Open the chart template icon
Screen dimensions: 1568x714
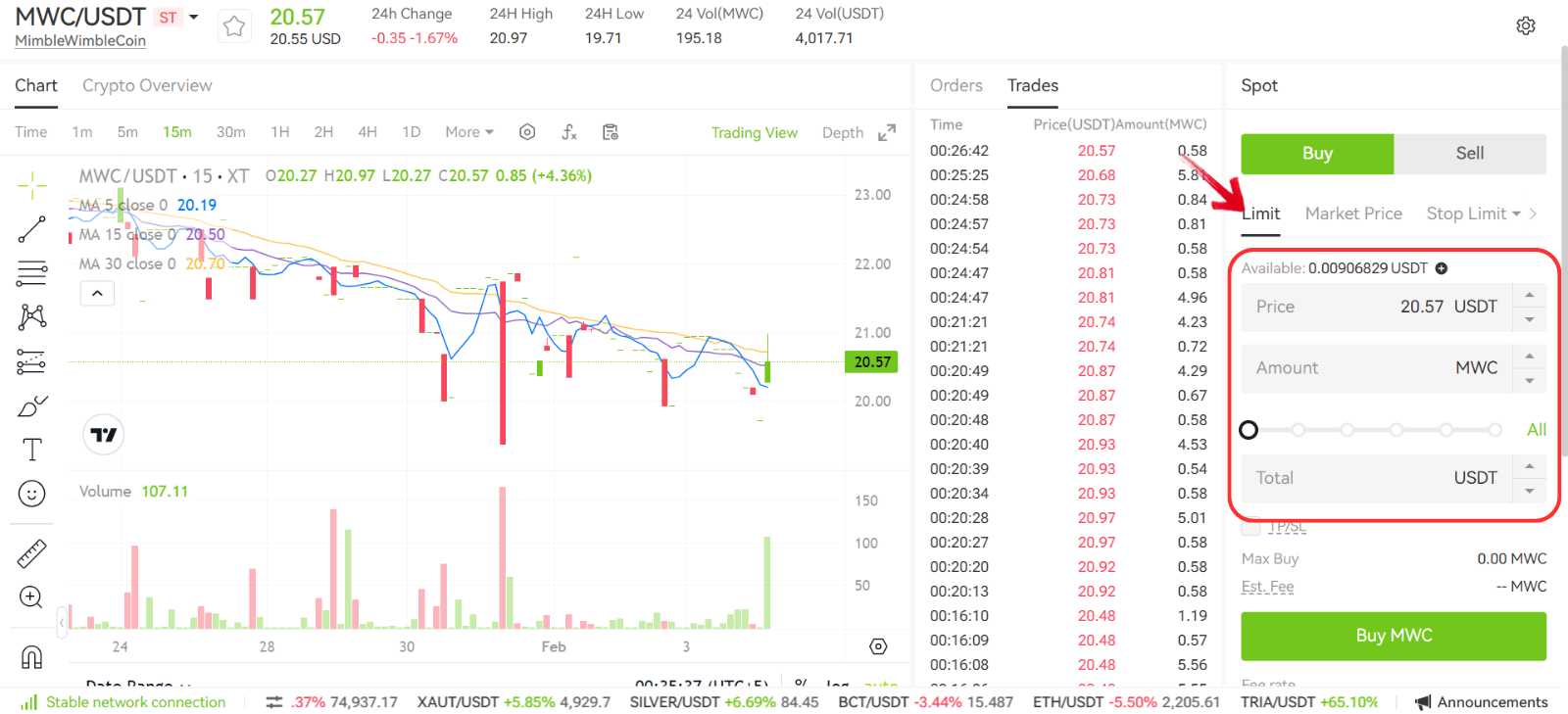point(610,132)
